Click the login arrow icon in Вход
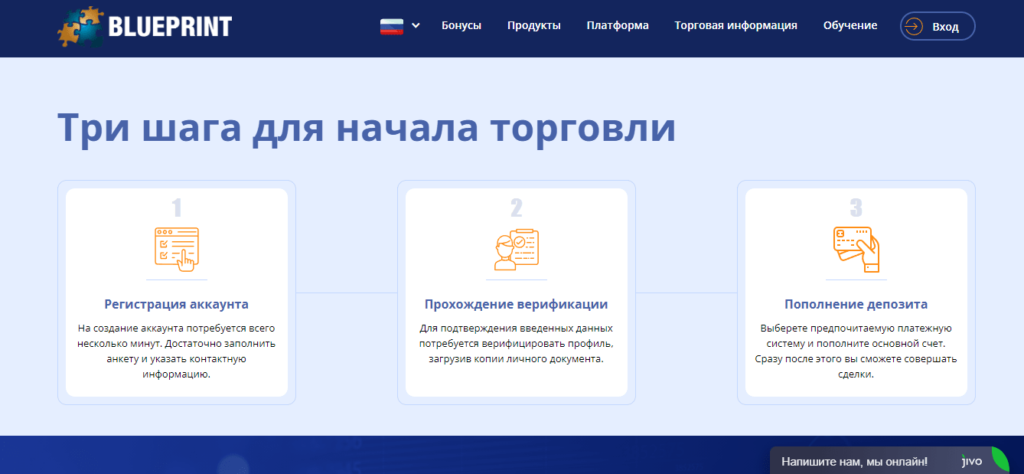 point(914,27)
